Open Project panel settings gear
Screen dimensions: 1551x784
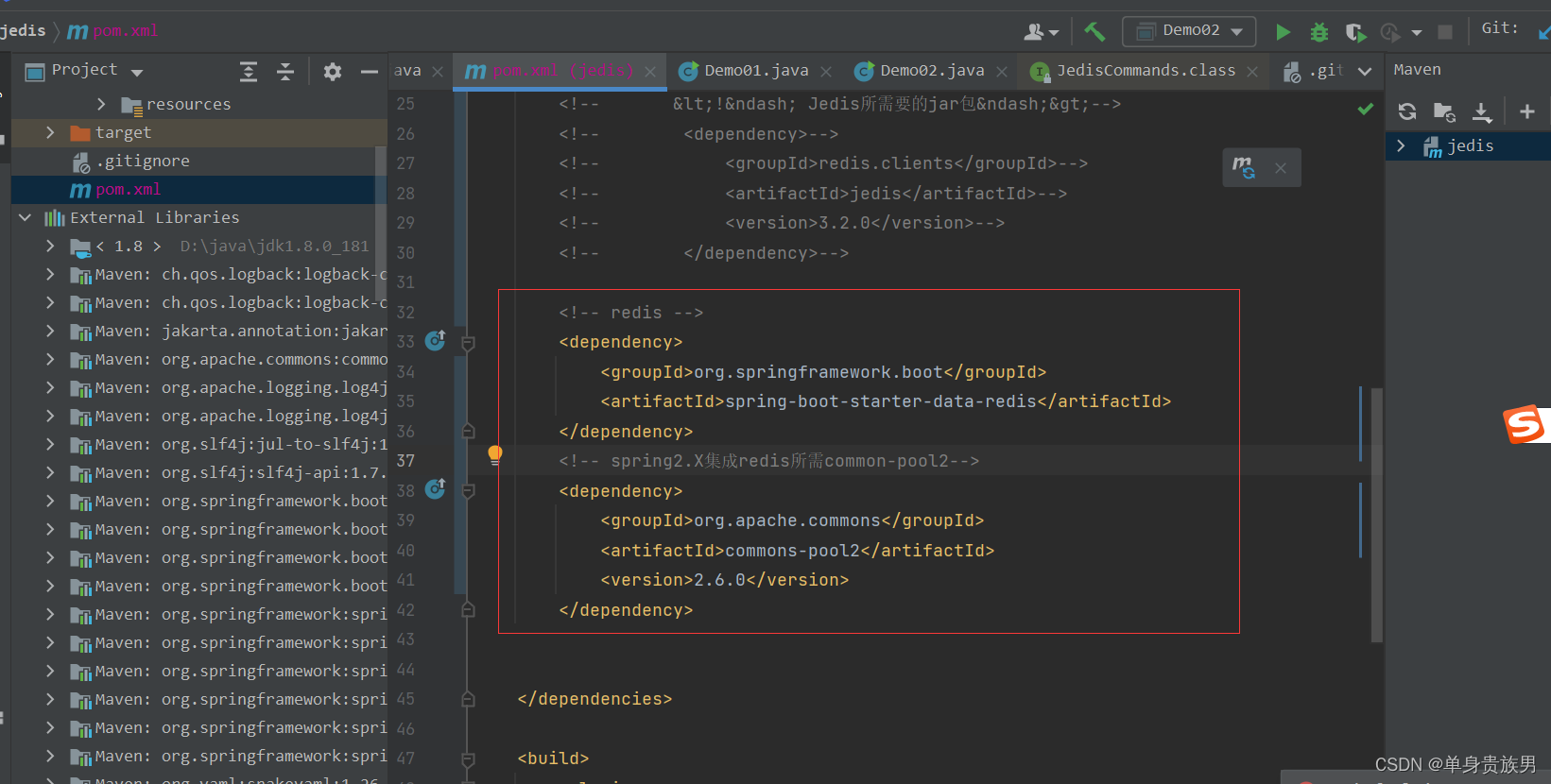pyautogui.click(x=333, y=71)
